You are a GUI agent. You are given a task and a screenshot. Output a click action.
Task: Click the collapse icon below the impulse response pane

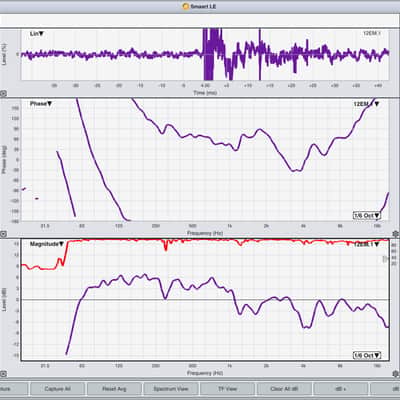3,94
